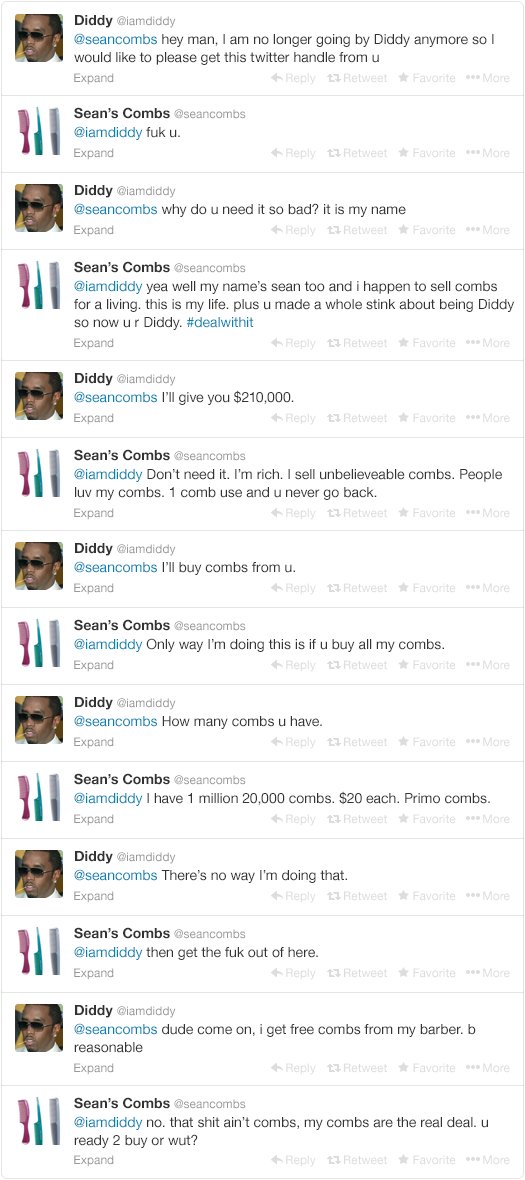Expand the 'free combs from my barber' tweet
Screen dimensions: 525x1180
click(x=93, y=1067)
